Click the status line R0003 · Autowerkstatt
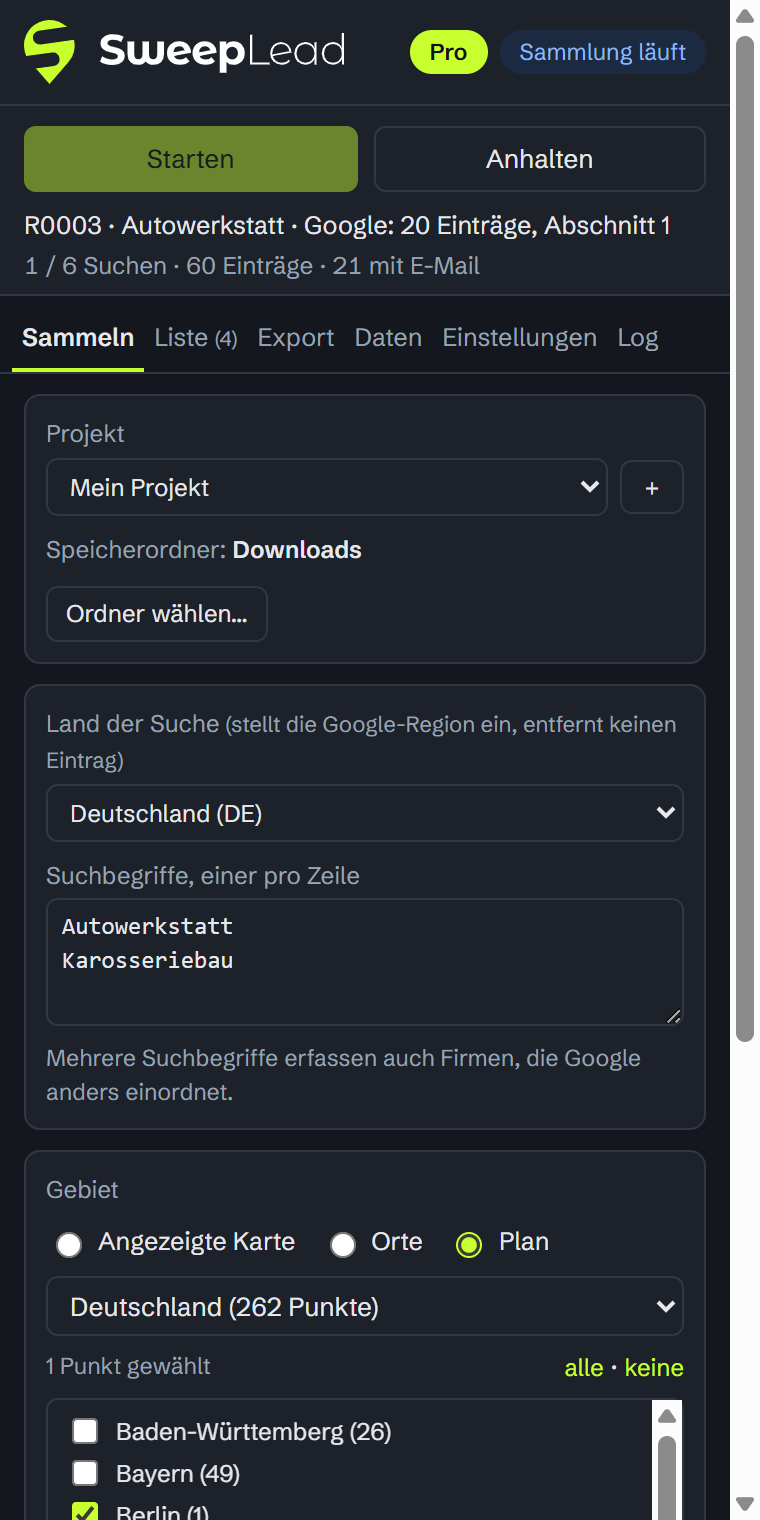 347,226
